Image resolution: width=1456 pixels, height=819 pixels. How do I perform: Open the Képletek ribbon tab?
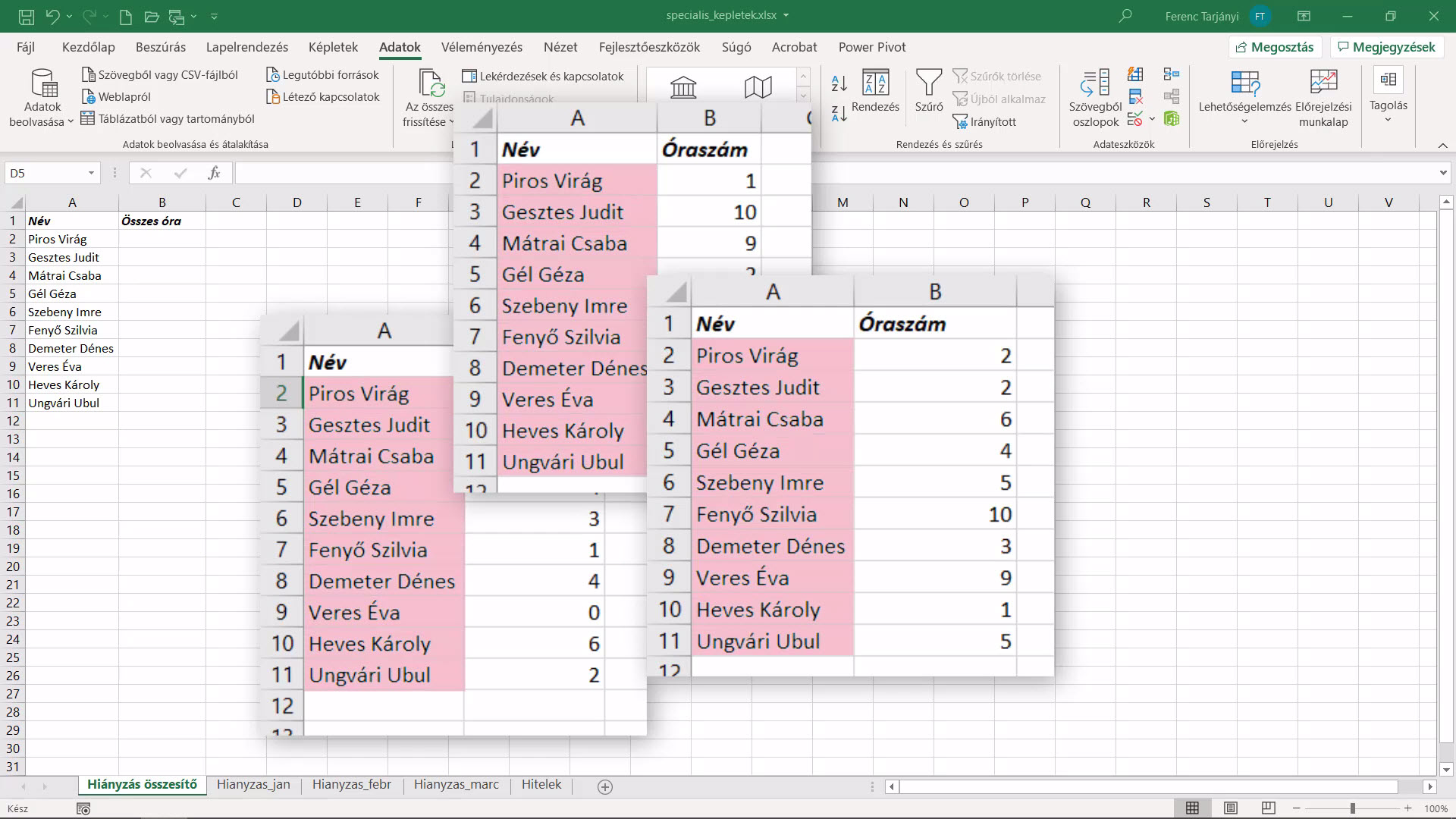[x=333, y=47]
